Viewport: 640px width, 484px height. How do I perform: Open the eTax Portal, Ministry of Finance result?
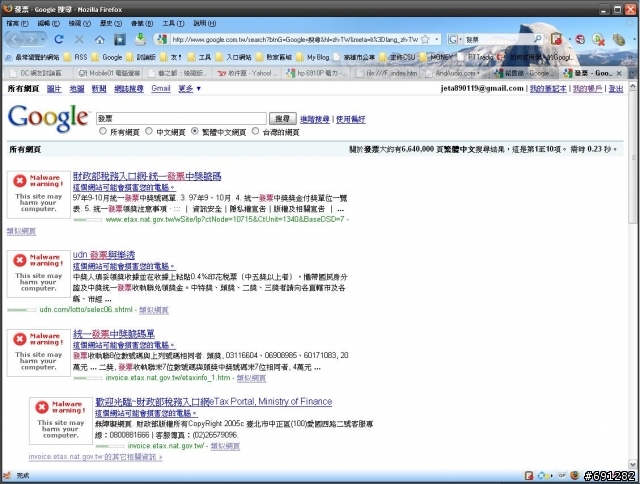[x=213, y=402]
